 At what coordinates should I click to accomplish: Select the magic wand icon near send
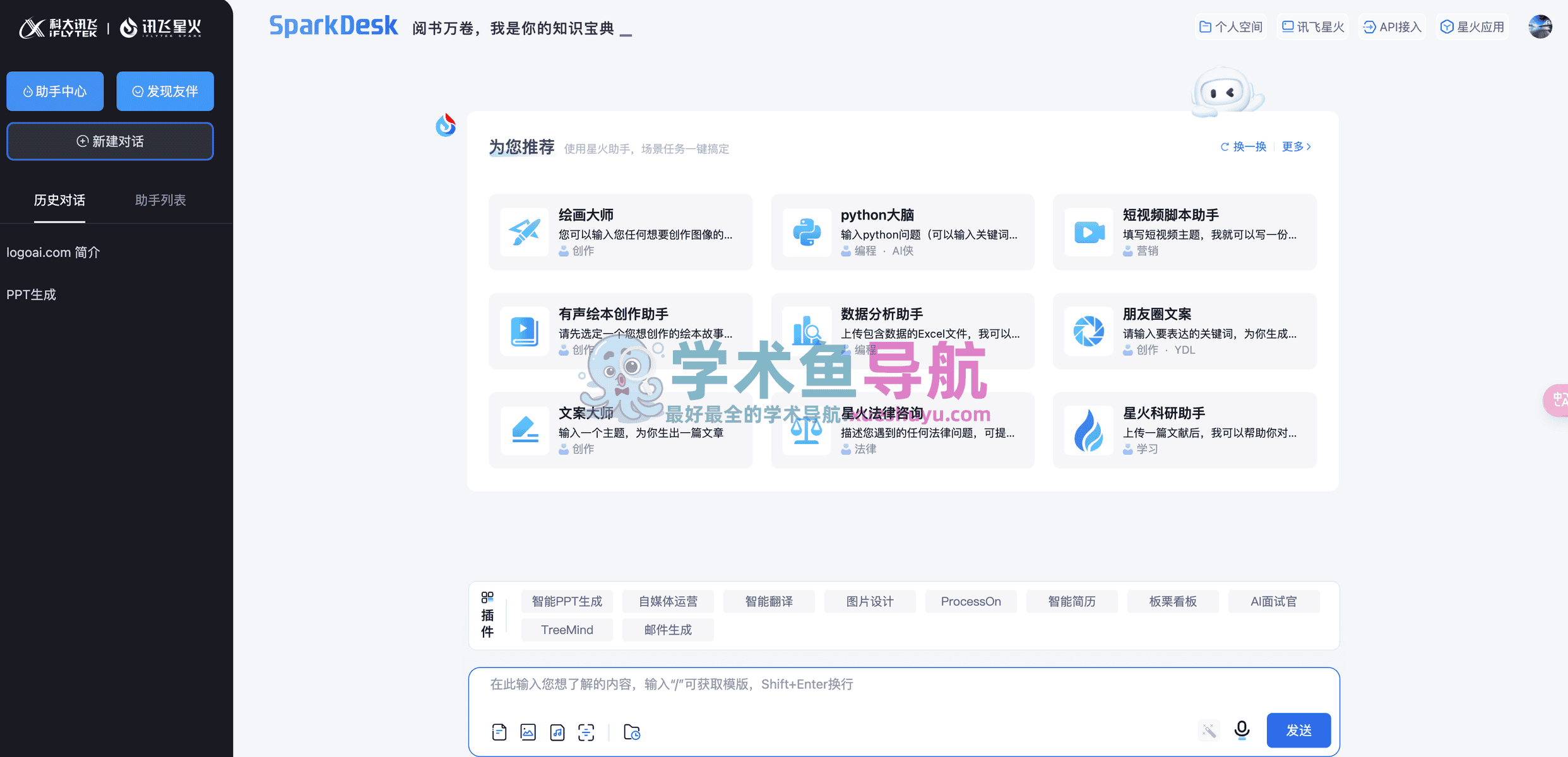click(x=1209, y=730)
